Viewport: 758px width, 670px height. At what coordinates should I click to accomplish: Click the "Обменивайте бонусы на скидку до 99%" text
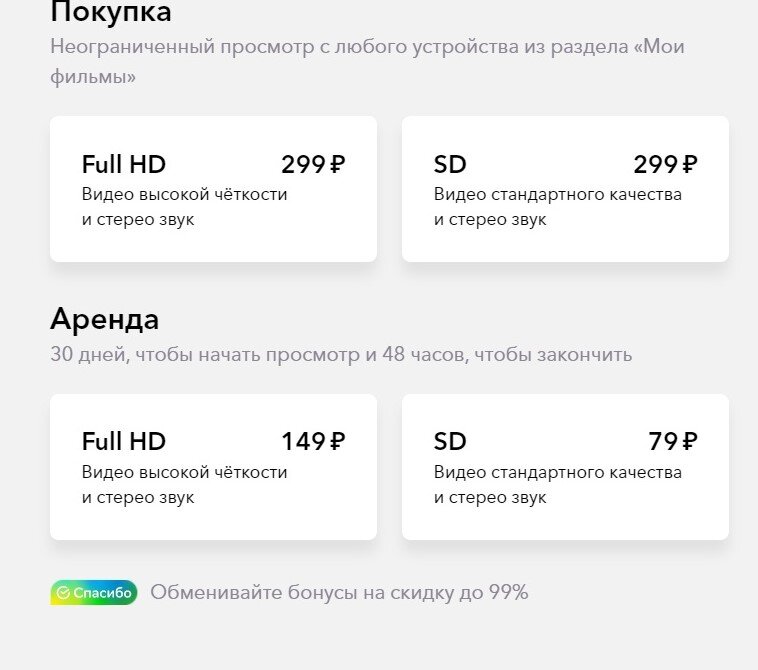click(339, 592)
